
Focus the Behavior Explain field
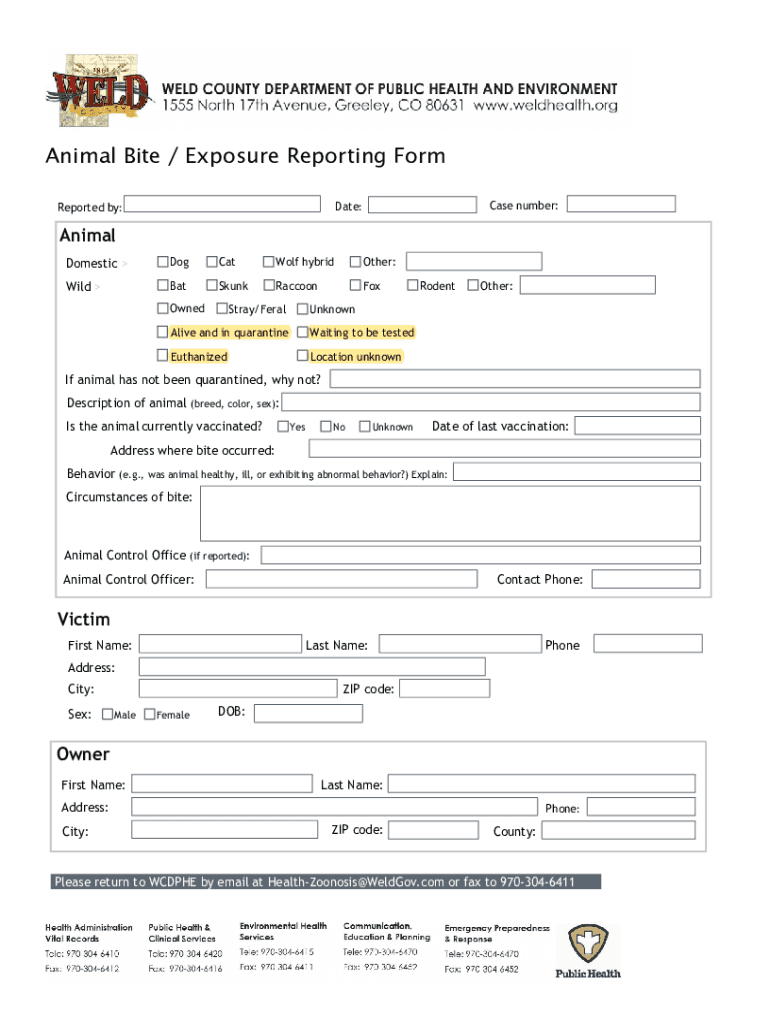(577, 472)
